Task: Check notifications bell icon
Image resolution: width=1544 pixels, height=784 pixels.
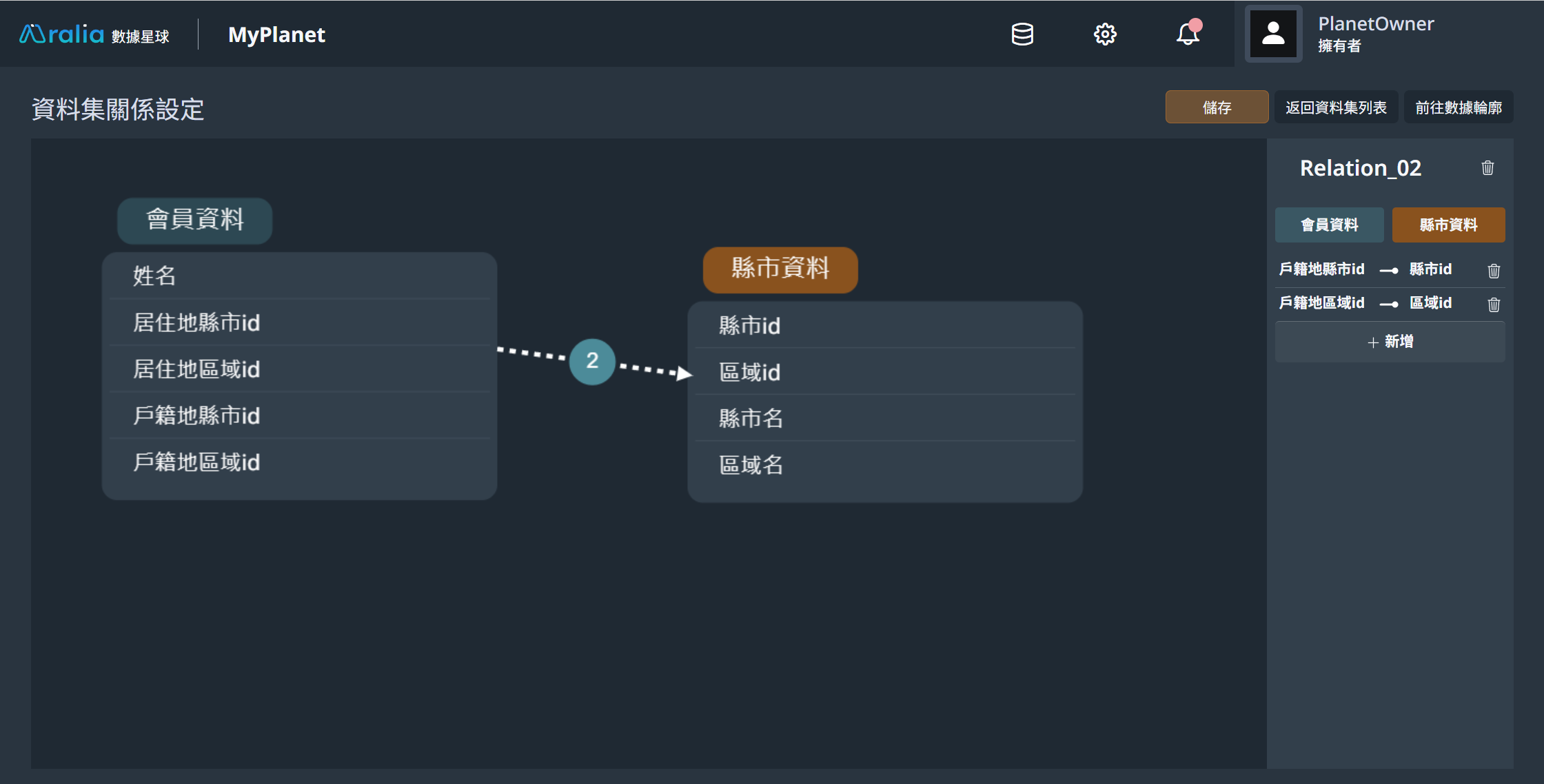Action: click(1188, 33)
